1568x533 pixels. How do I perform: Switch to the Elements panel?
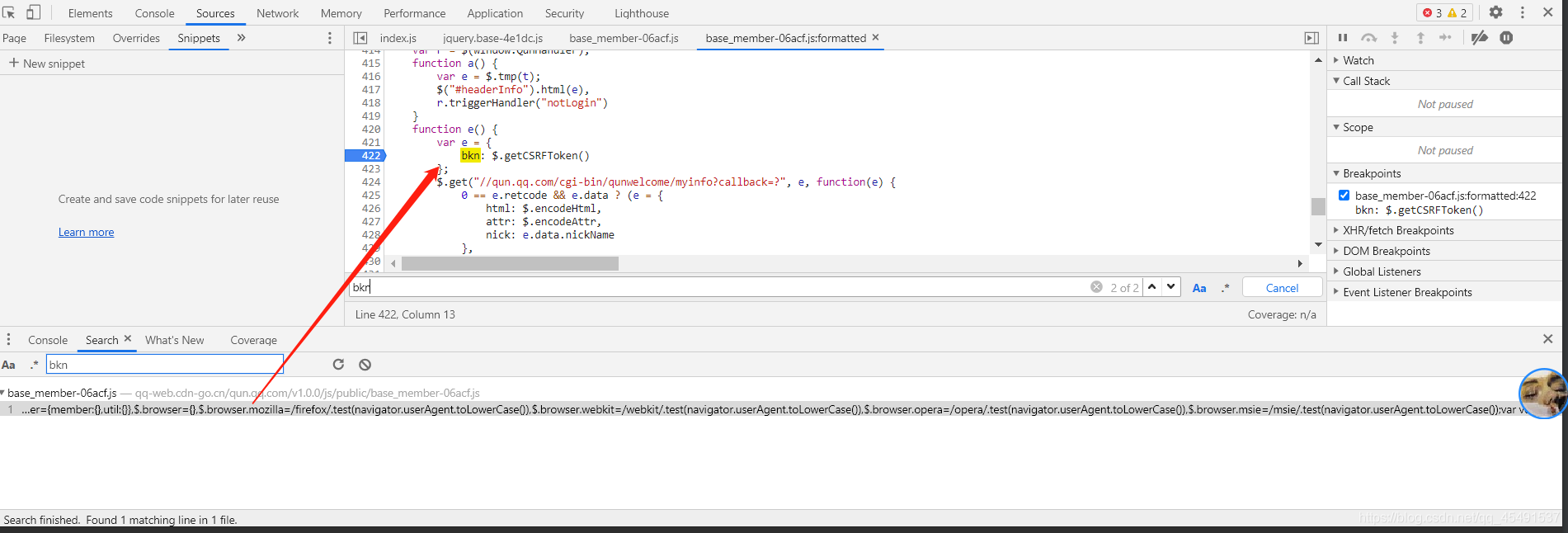[90, 13]
